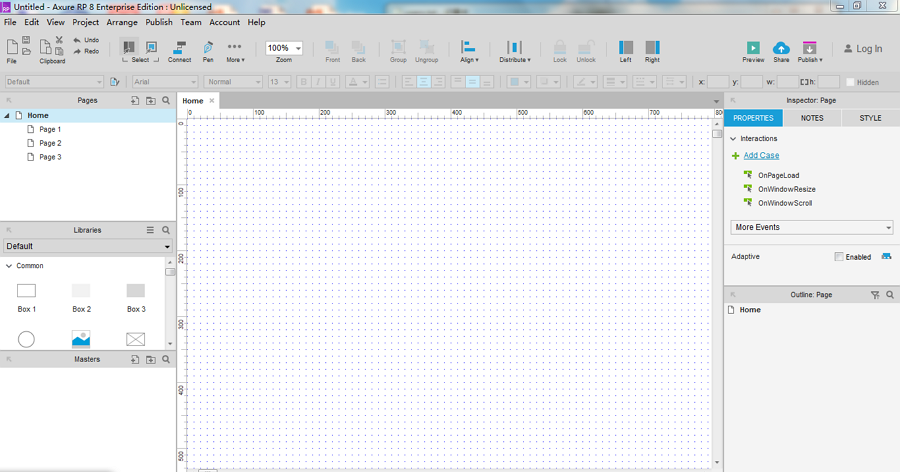Open the Arrange menu
Screen dimensions: 900x472
pos(121,22)
